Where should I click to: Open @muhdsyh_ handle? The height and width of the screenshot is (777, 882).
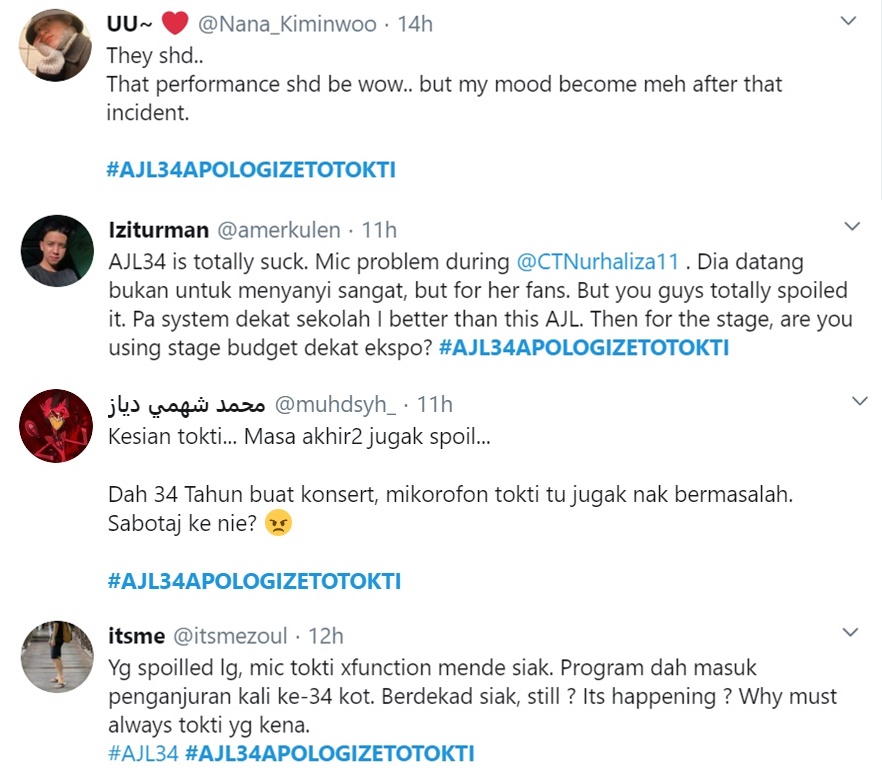coord(335,405)
